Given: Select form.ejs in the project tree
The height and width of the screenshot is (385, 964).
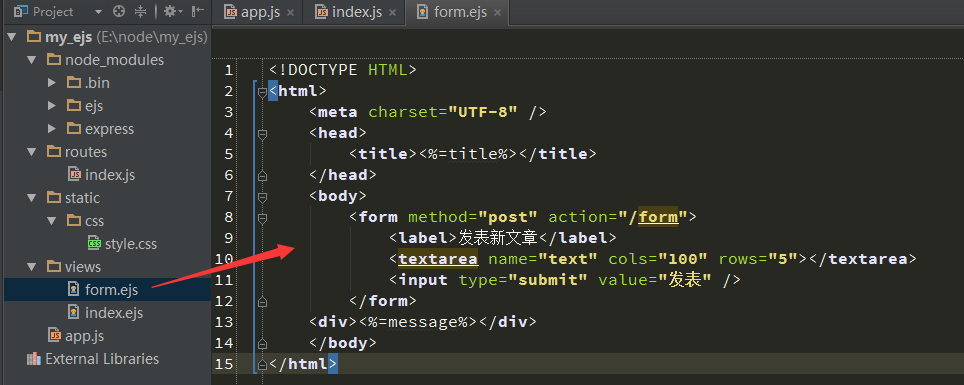Looking at the screenshot, I should click(x=108, y=290).
